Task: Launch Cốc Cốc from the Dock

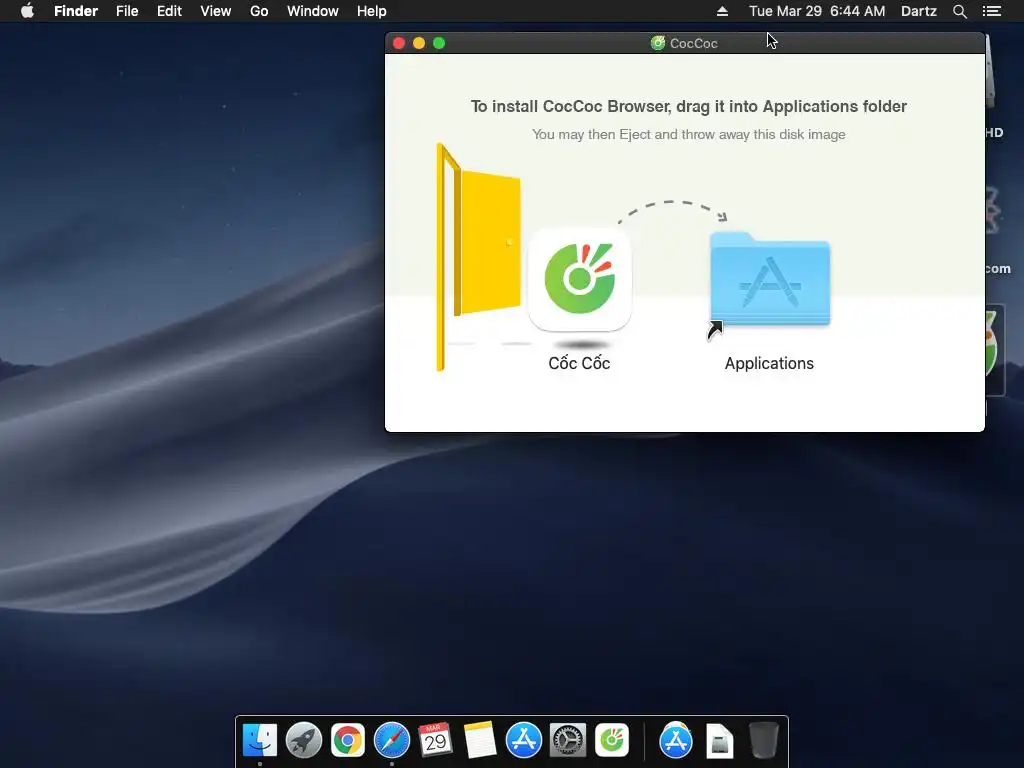Action: point(612,741)
